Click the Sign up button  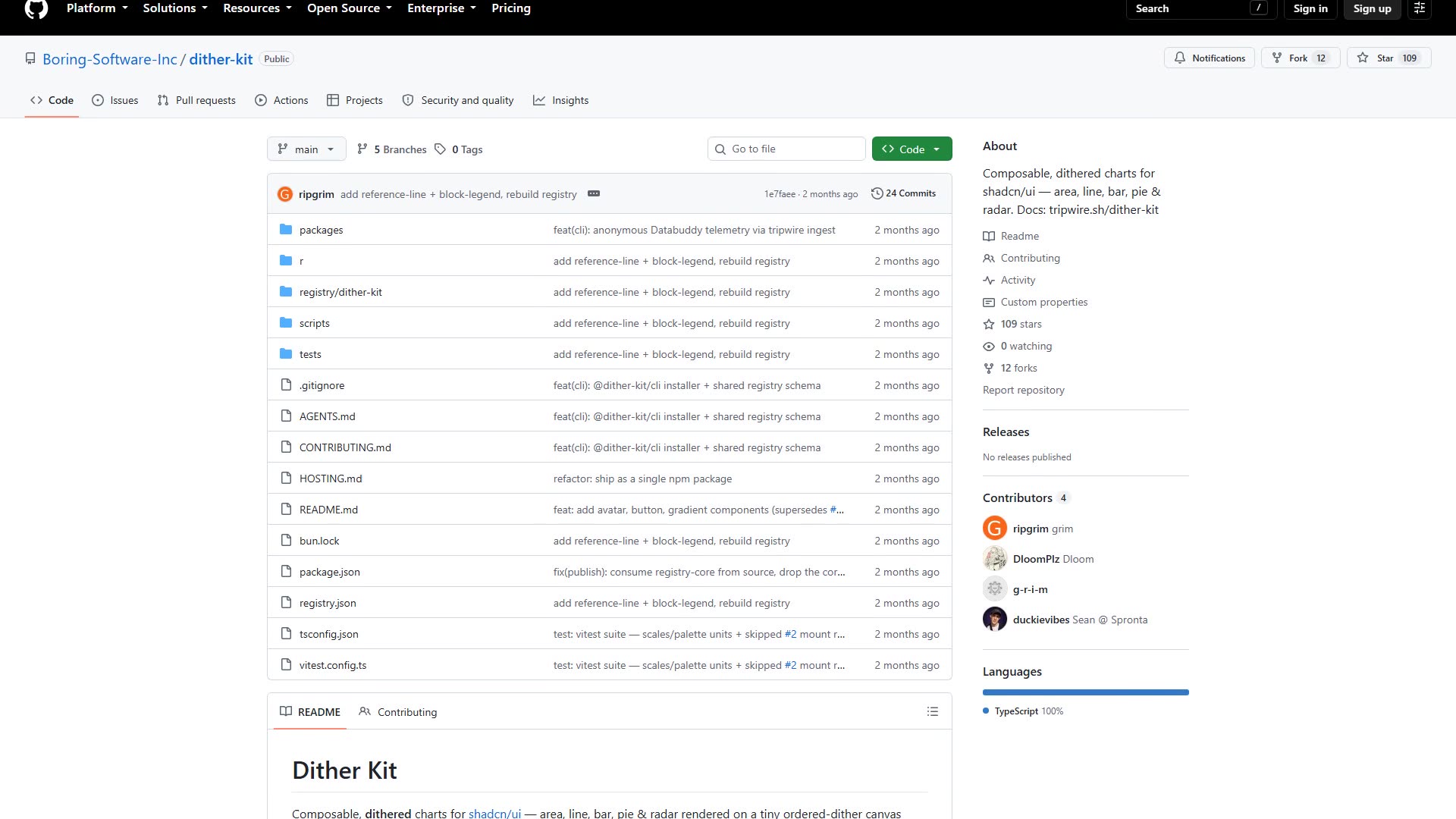[1372, 8]
